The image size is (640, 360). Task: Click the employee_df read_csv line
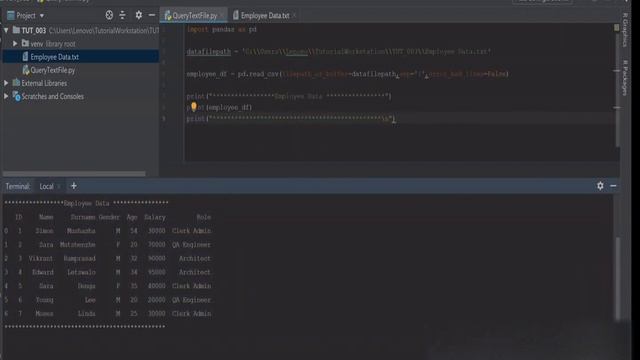(347, 74)
